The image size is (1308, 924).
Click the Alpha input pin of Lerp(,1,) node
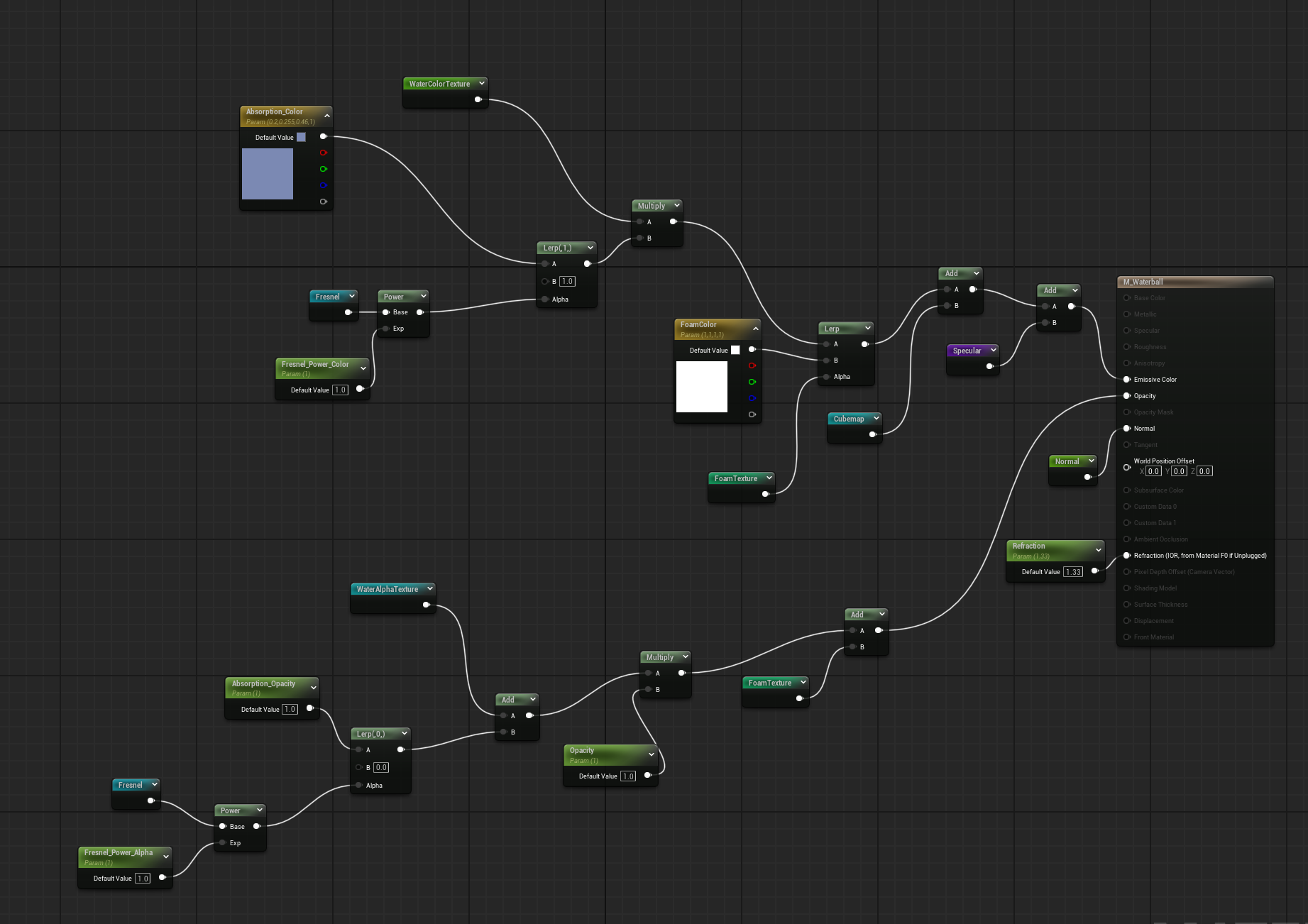[x=545, y=299]
